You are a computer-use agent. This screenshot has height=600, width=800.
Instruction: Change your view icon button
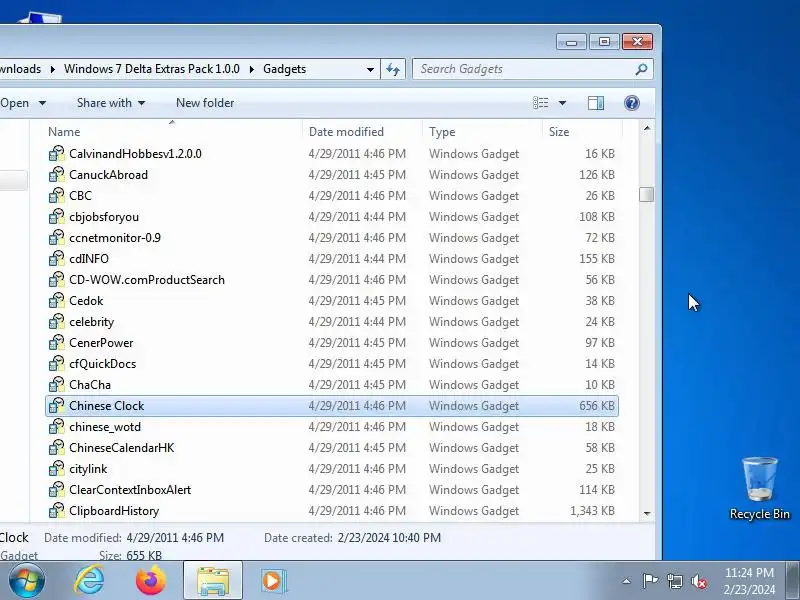(x=541, y=103)
